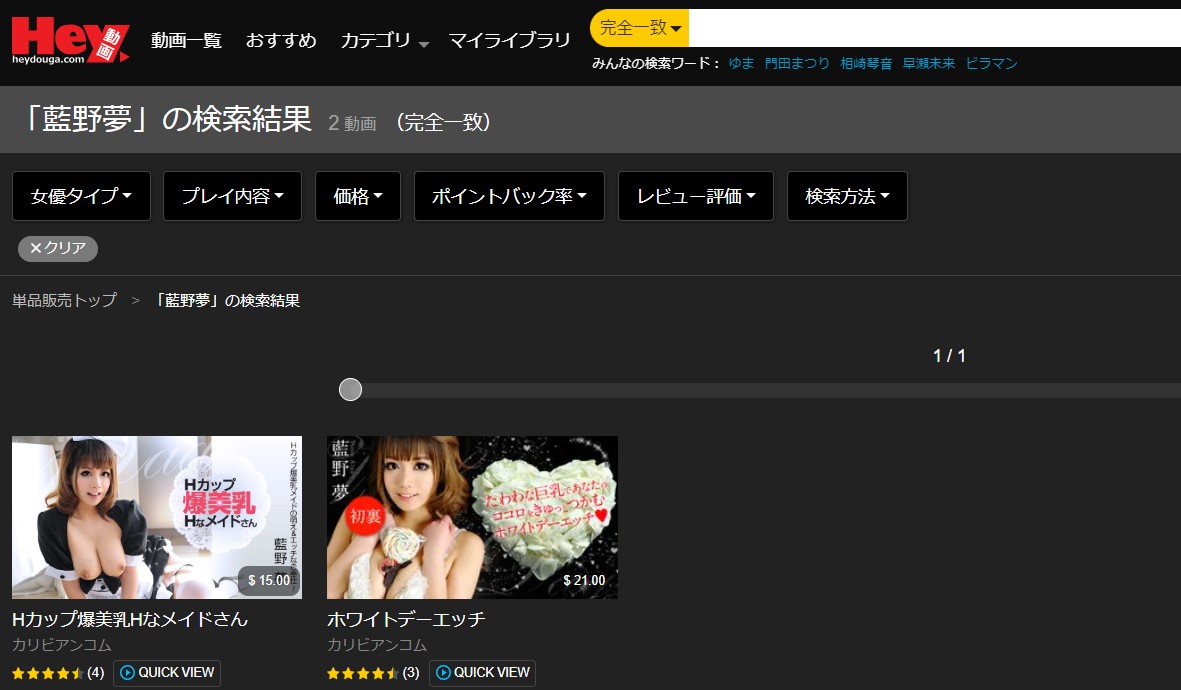
Task: Expand the カテゴリ dropdown in the navigation
Action: [384, 41]
